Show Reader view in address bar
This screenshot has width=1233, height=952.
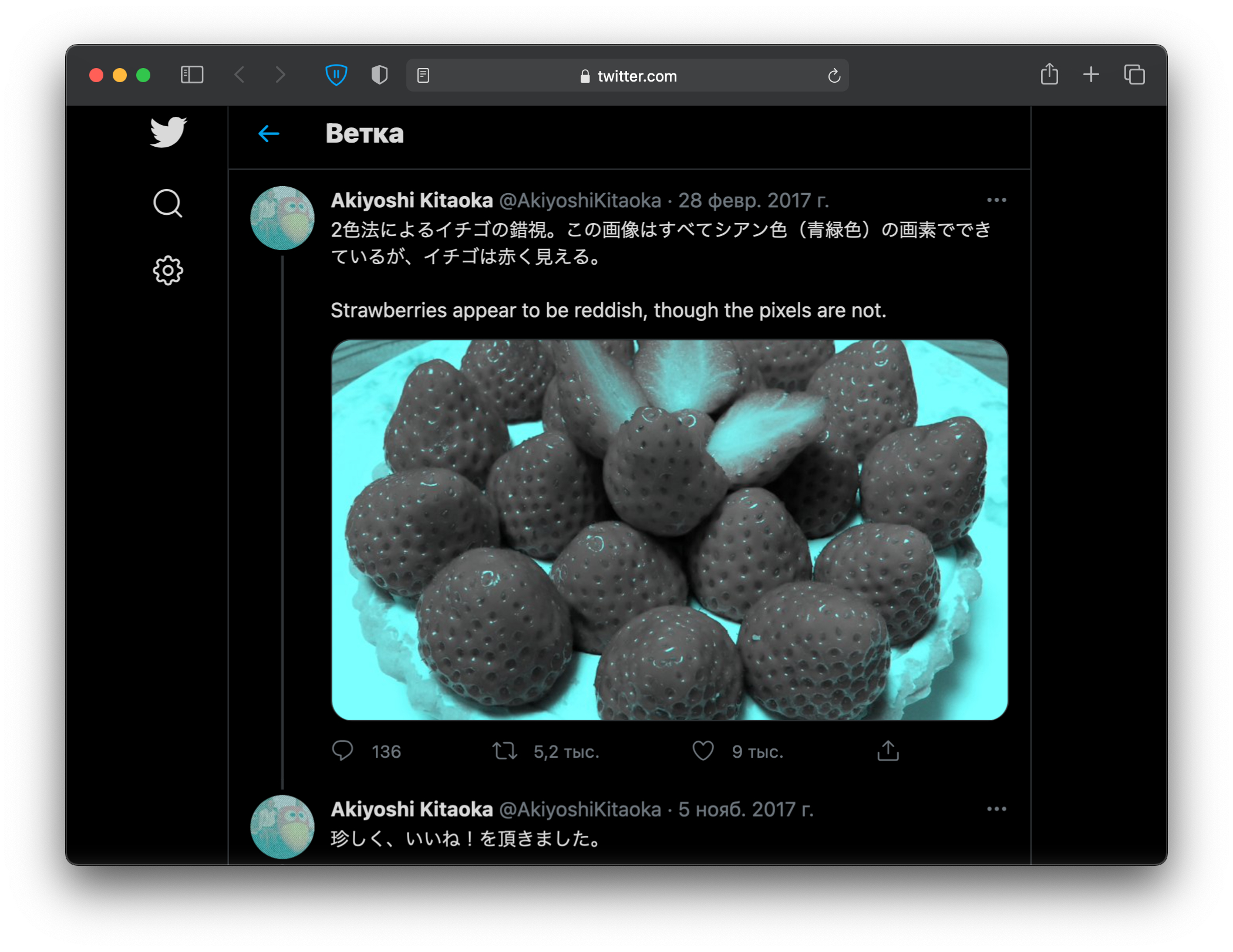click(x=423, y=75)
